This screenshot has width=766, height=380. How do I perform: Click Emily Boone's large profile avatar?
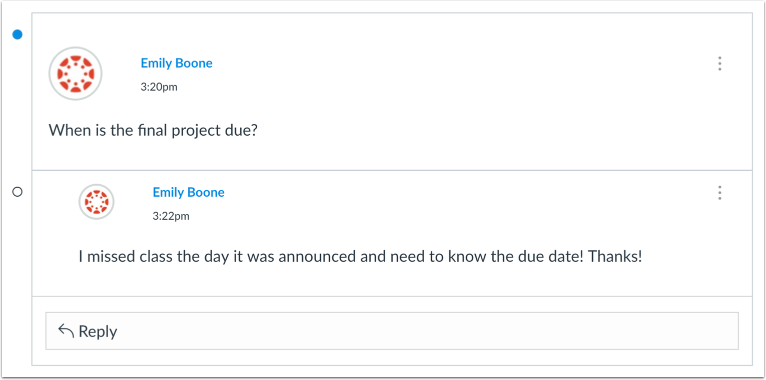(x=75, y=74)
